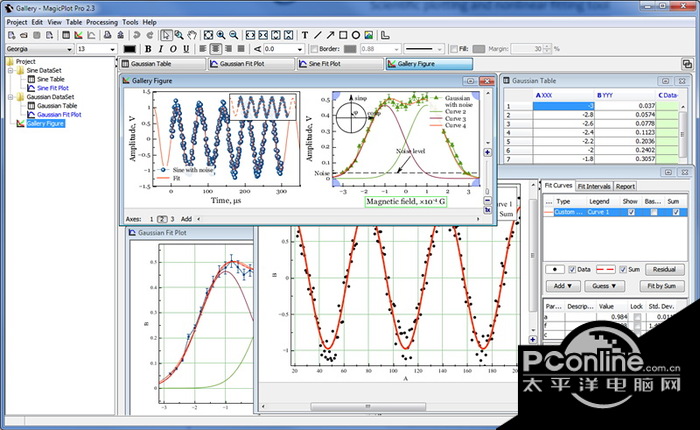Select the text drawing tool
The width and height of the screenshot is (700, 430).
(x=304, y=35)
